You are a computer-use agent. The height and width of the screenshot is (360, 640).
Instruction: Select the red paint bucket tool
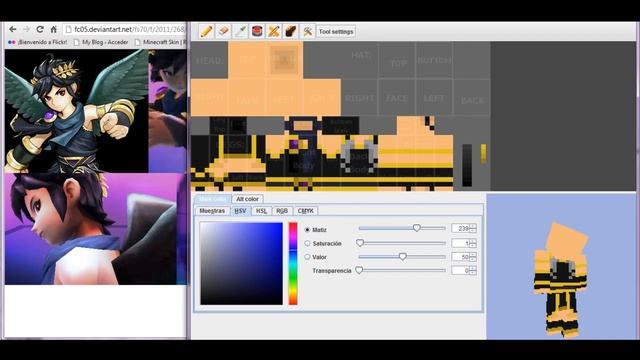[x=257, y=31]
